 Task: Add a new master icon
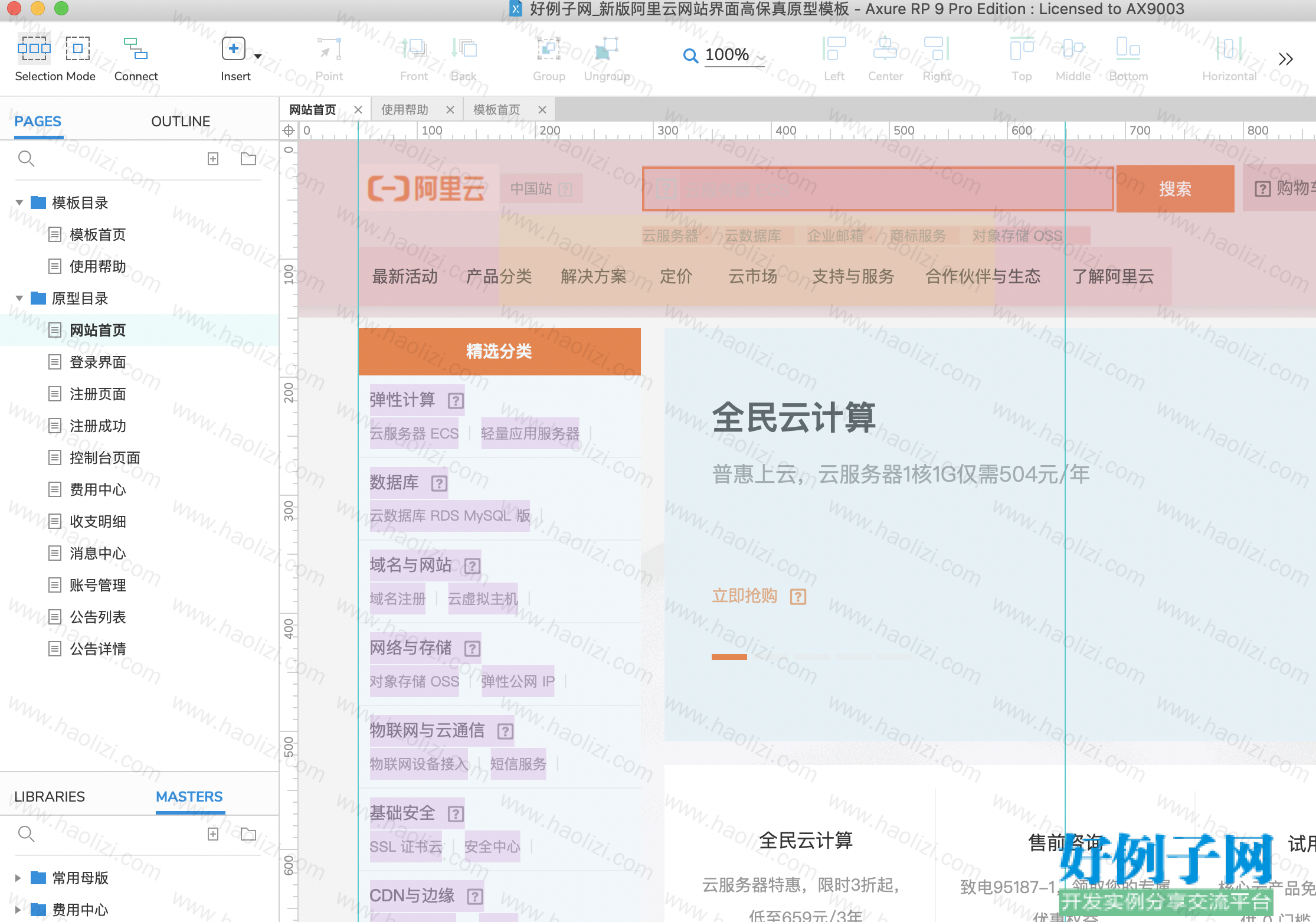pyautogui.click(x=213, y=833)
